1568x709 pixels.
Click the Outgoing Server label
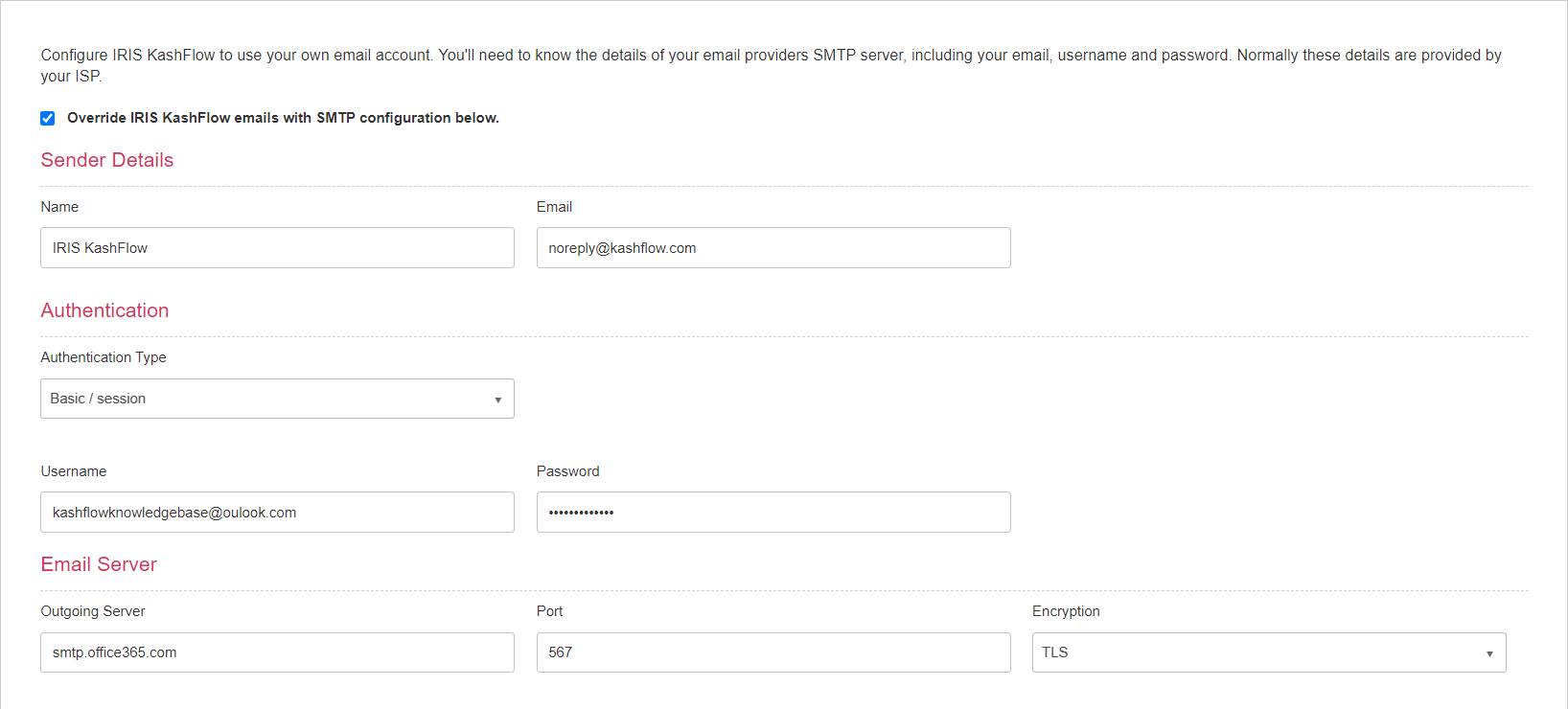tap(93, 611)
